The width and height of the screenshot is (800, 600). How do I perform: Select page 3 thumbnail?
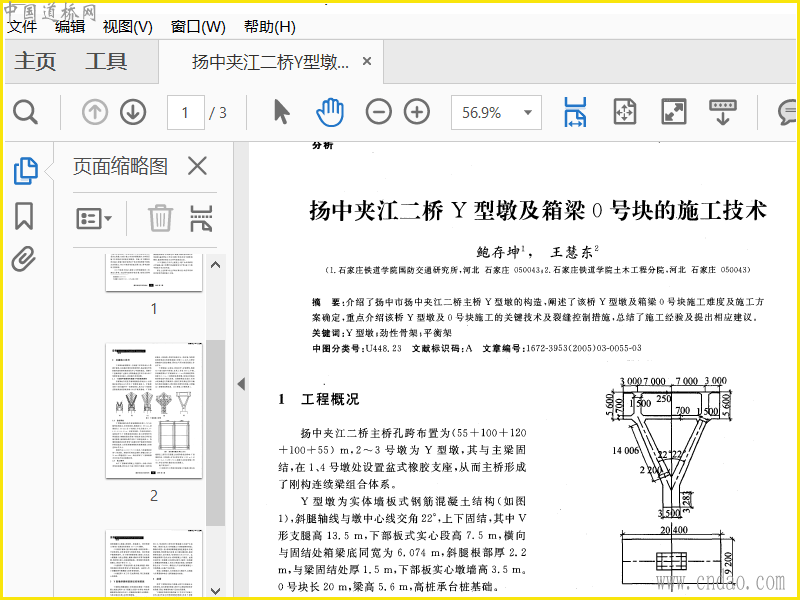[x=154, y=563]
